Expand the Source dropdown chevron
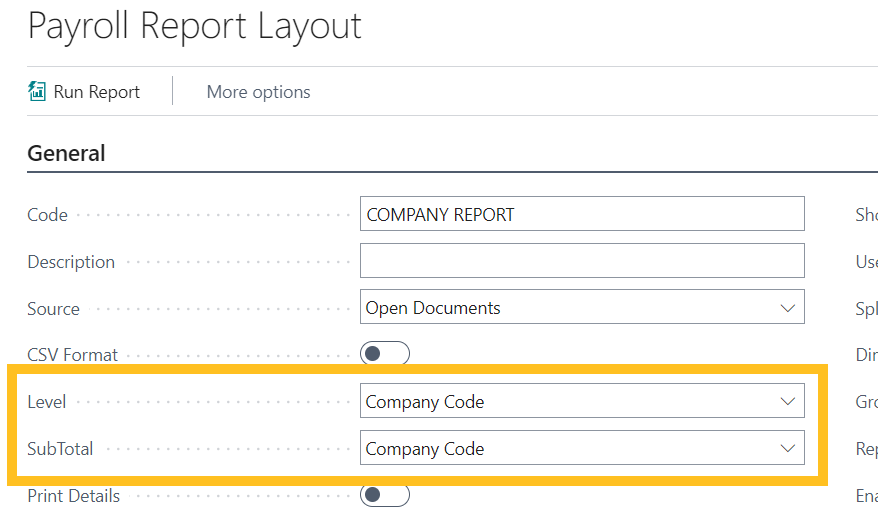Viewport: 885px width, 514px height. [788, 308]
